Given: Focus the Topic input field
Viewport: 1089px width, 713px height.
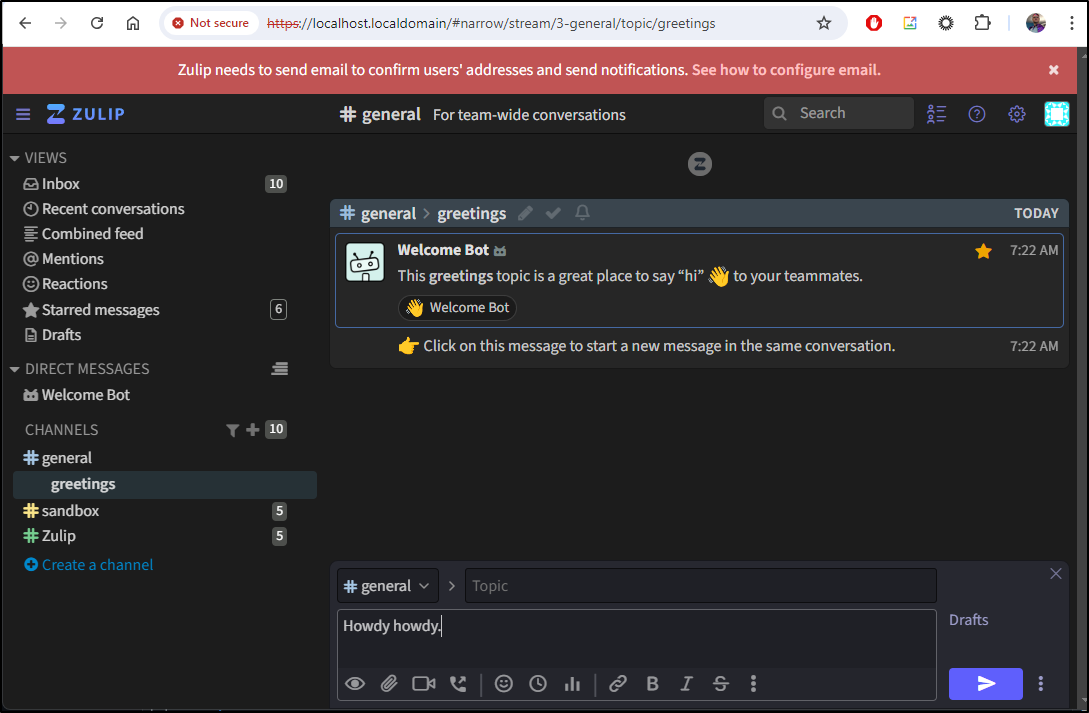Looking at the screenshot, I should tap(701, 586).
